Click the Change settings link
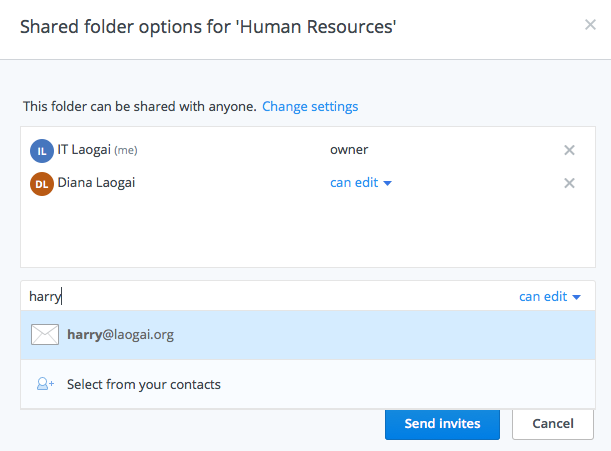Screen dimensions: 611x451 point(310,106)
